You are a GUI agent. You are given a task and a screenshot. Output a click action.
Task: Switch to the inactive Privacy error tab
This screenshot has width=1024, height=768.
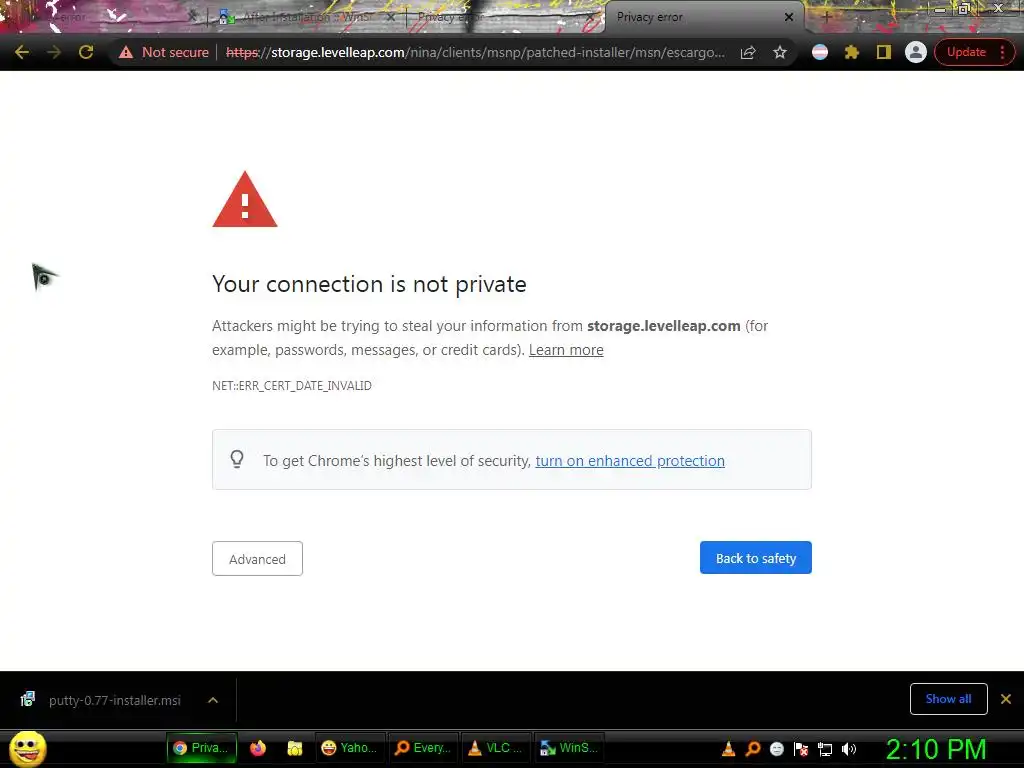coord(503,17)
